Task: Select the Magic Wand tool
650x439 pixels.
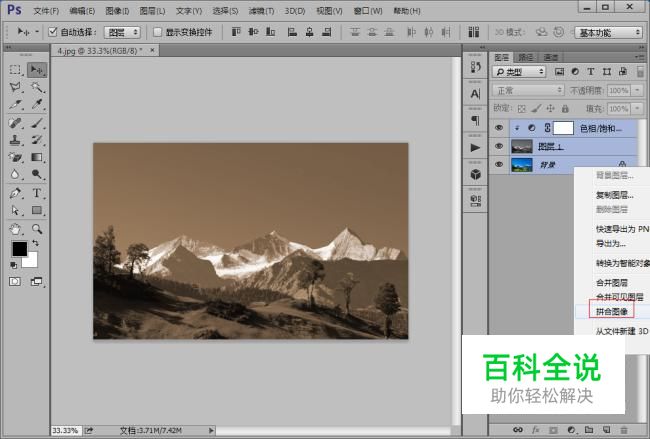Action: tap(37, 87)
